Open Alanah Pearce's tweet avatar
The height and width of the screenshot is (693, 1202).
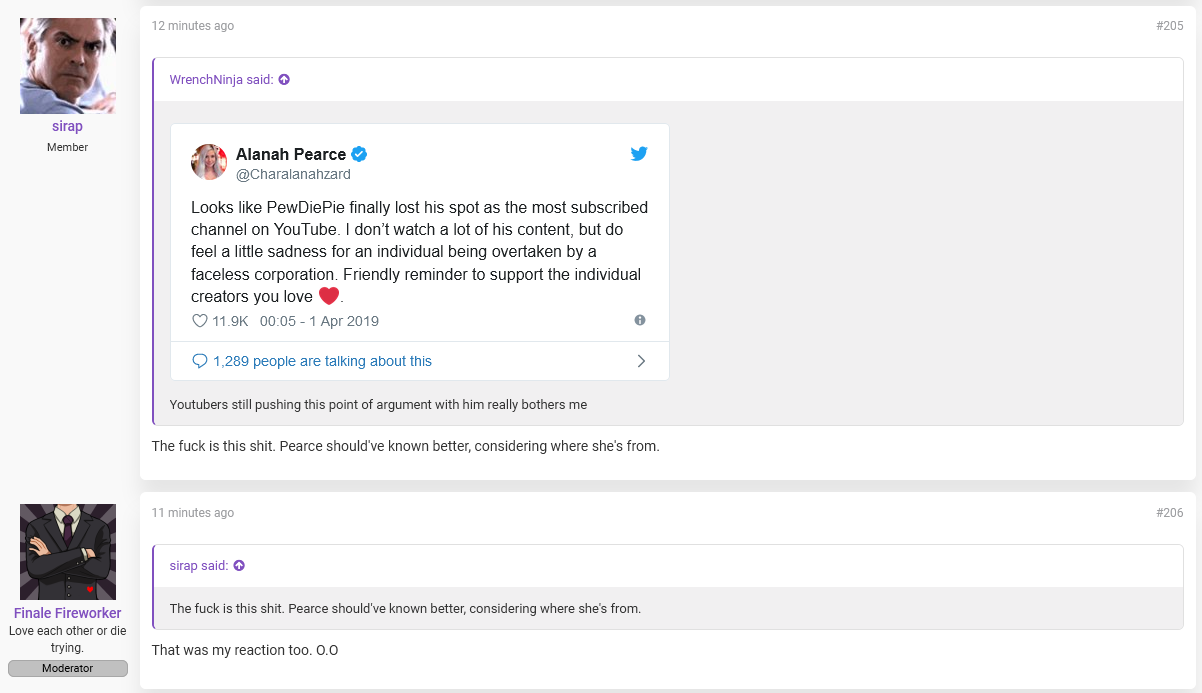tap(209, 162)
